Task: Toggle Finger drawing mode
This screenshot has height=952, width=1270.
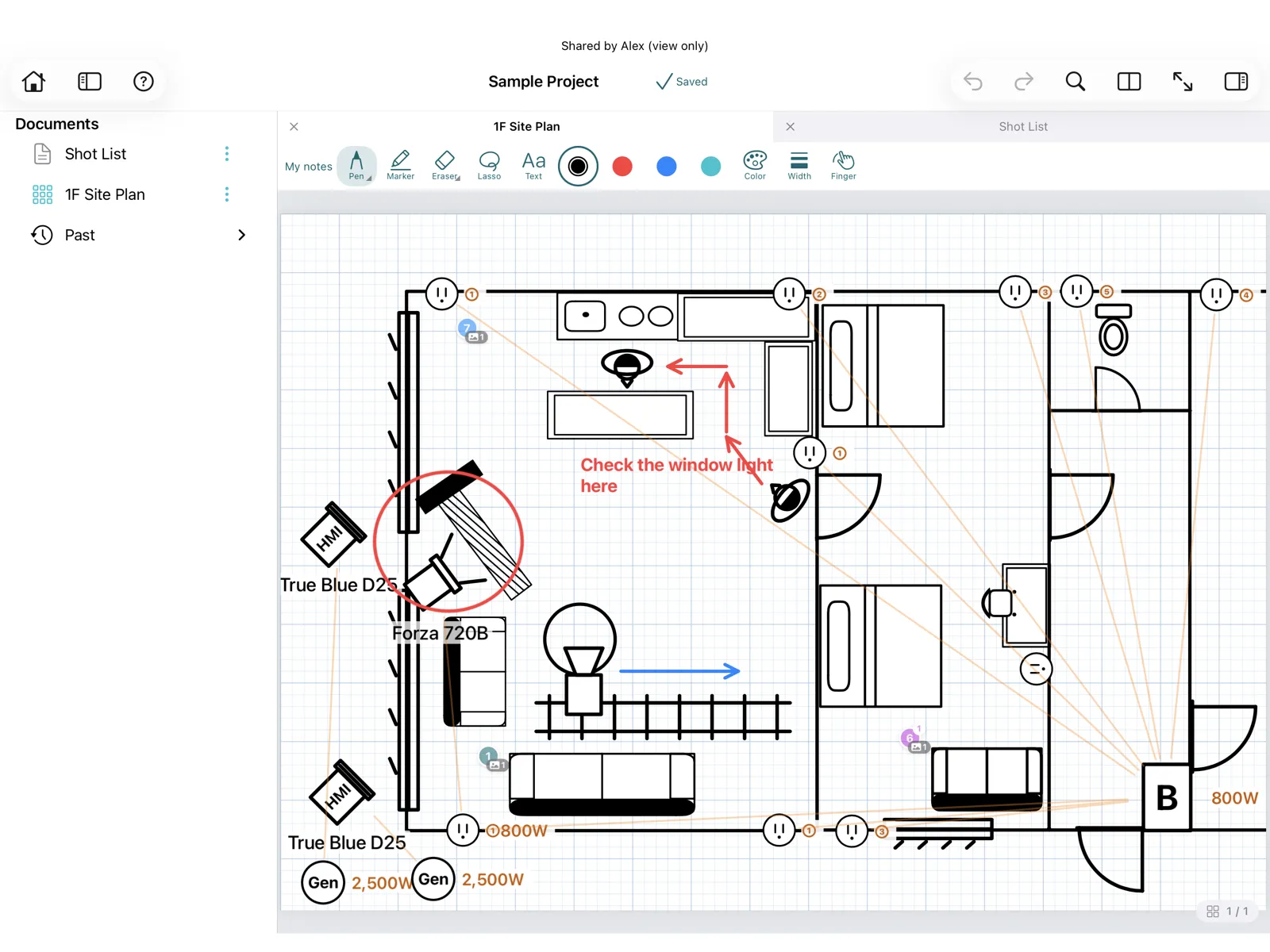Action: coord(843,166)
